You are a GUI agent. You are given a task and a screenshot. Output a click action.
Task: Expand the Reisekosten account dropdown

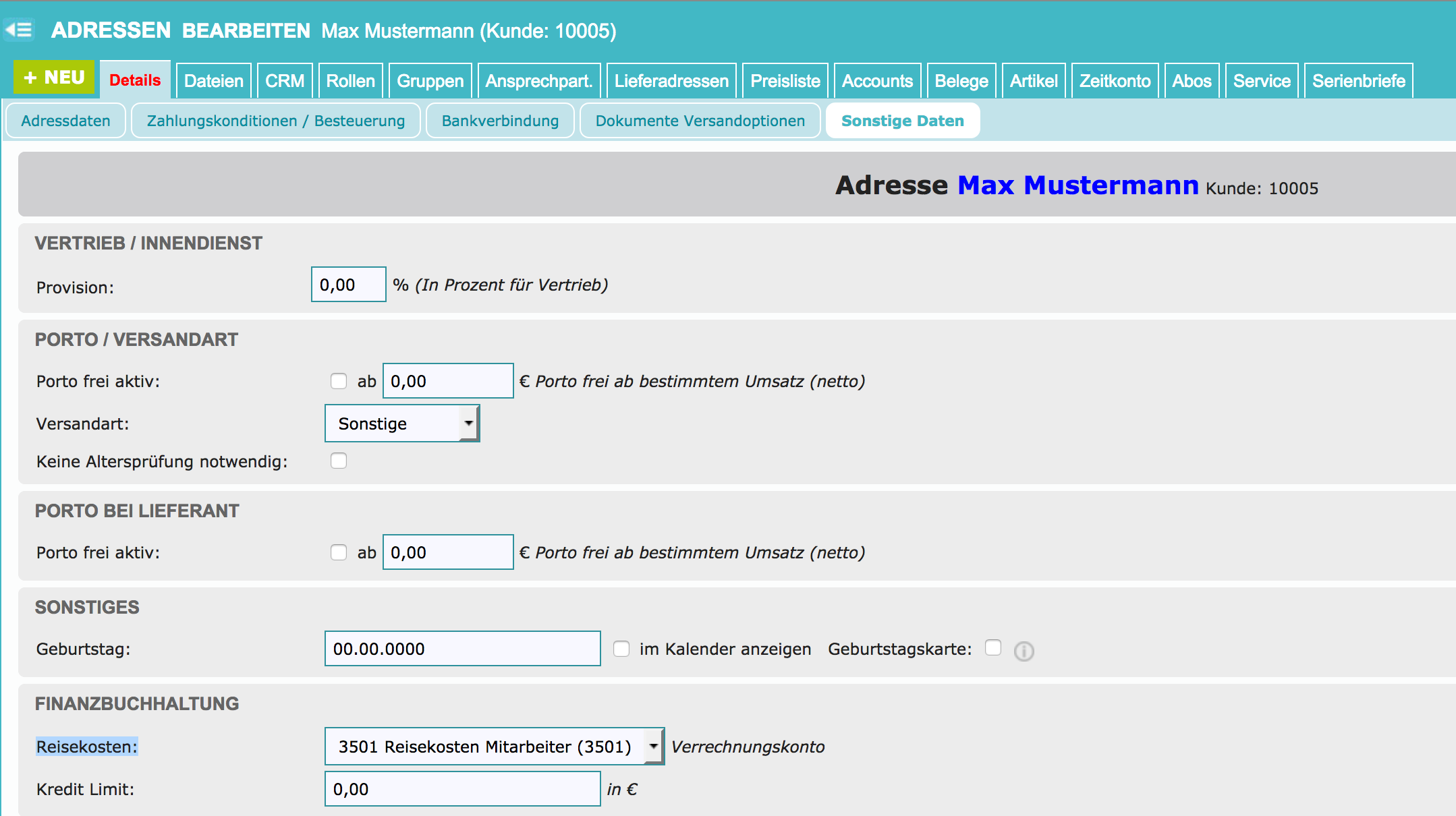pos(494,746)
